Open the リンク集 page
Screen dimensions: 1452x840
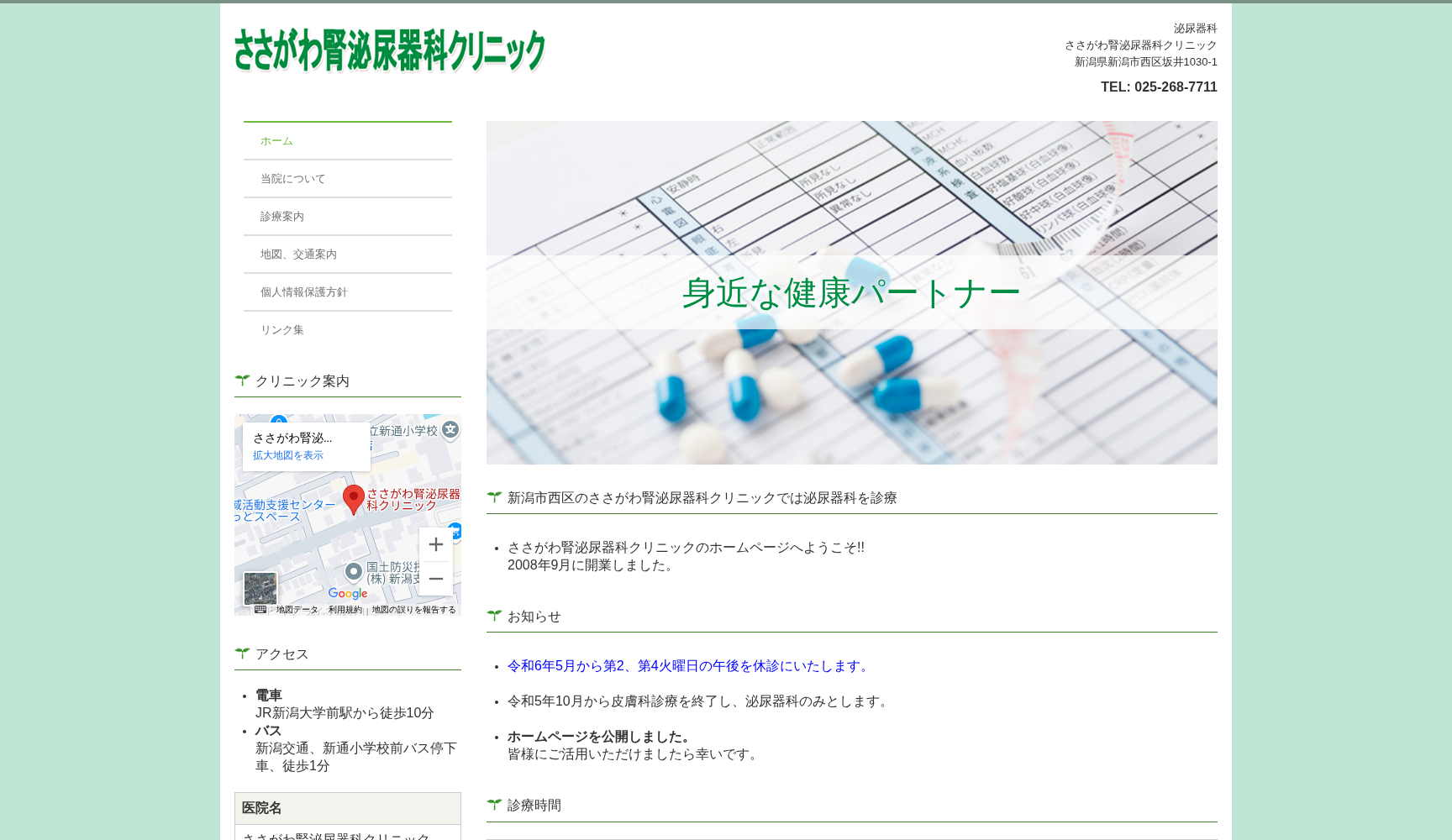coord(282,329)
